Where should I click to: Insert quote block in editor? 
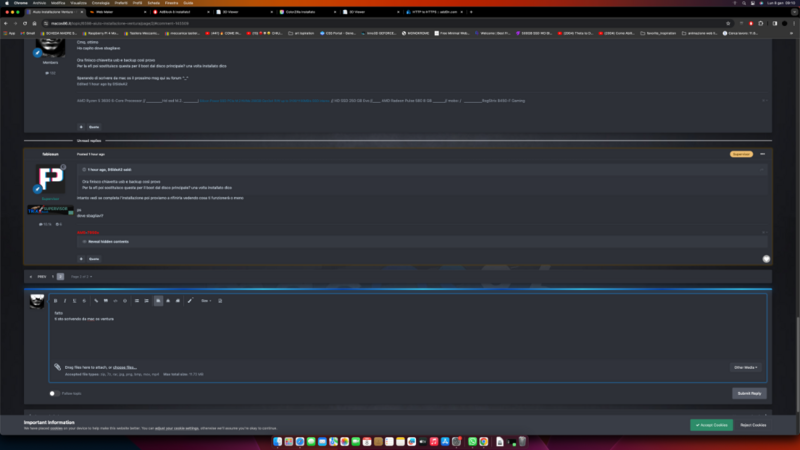click(x=106, y=301)
